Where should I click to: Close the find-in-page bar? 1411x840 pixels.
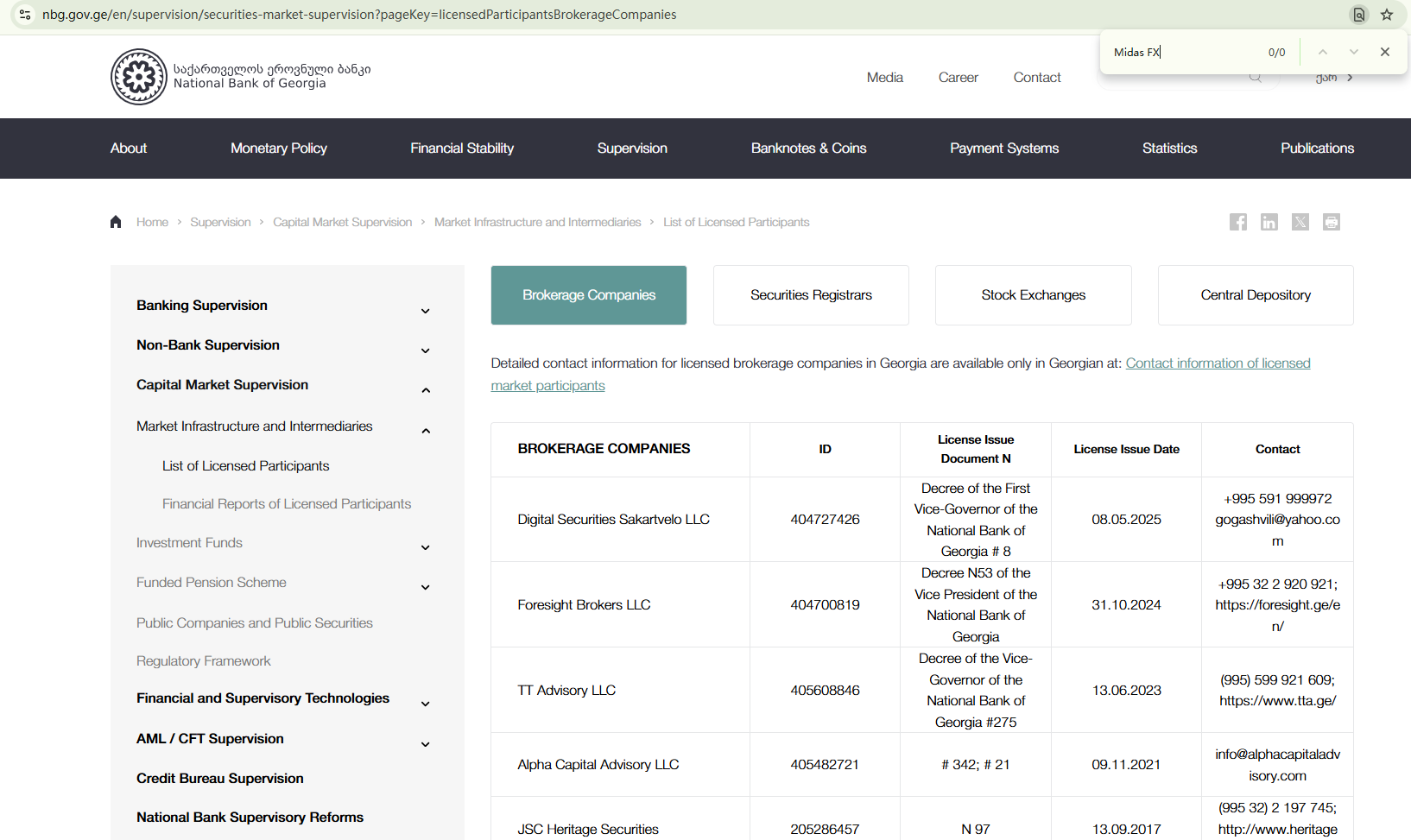click(x=1384, y=52)
